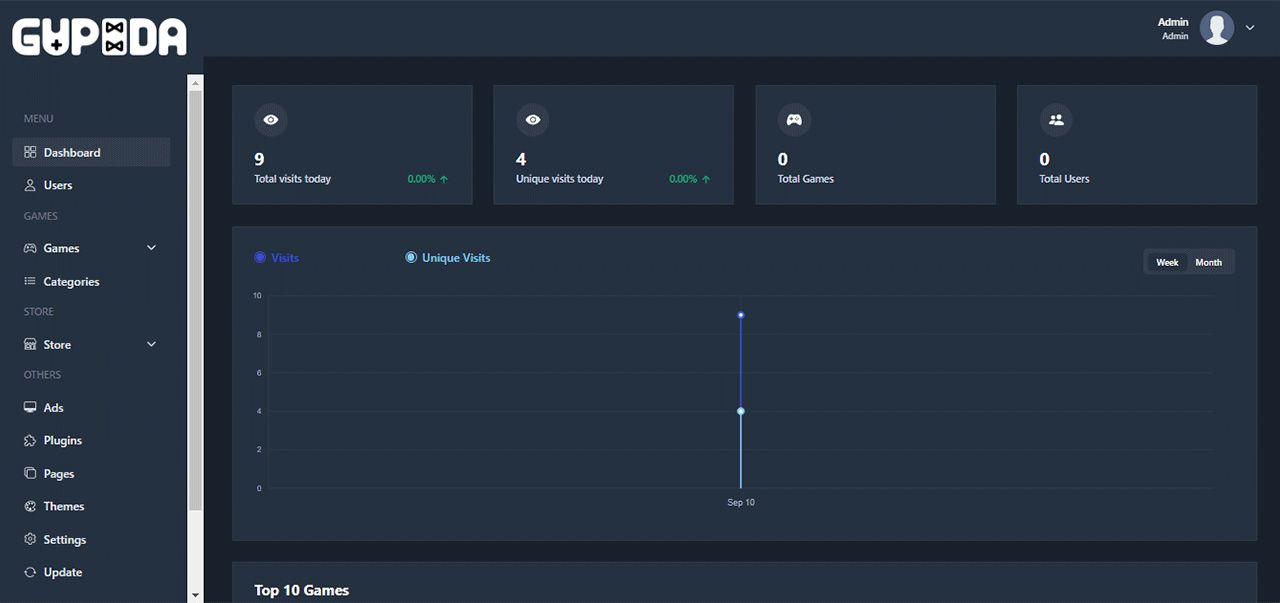This screenshot has width=1280, height=603.
Task: Click the Settings gear icon in sidebar
Action: [x=30, y=539]
